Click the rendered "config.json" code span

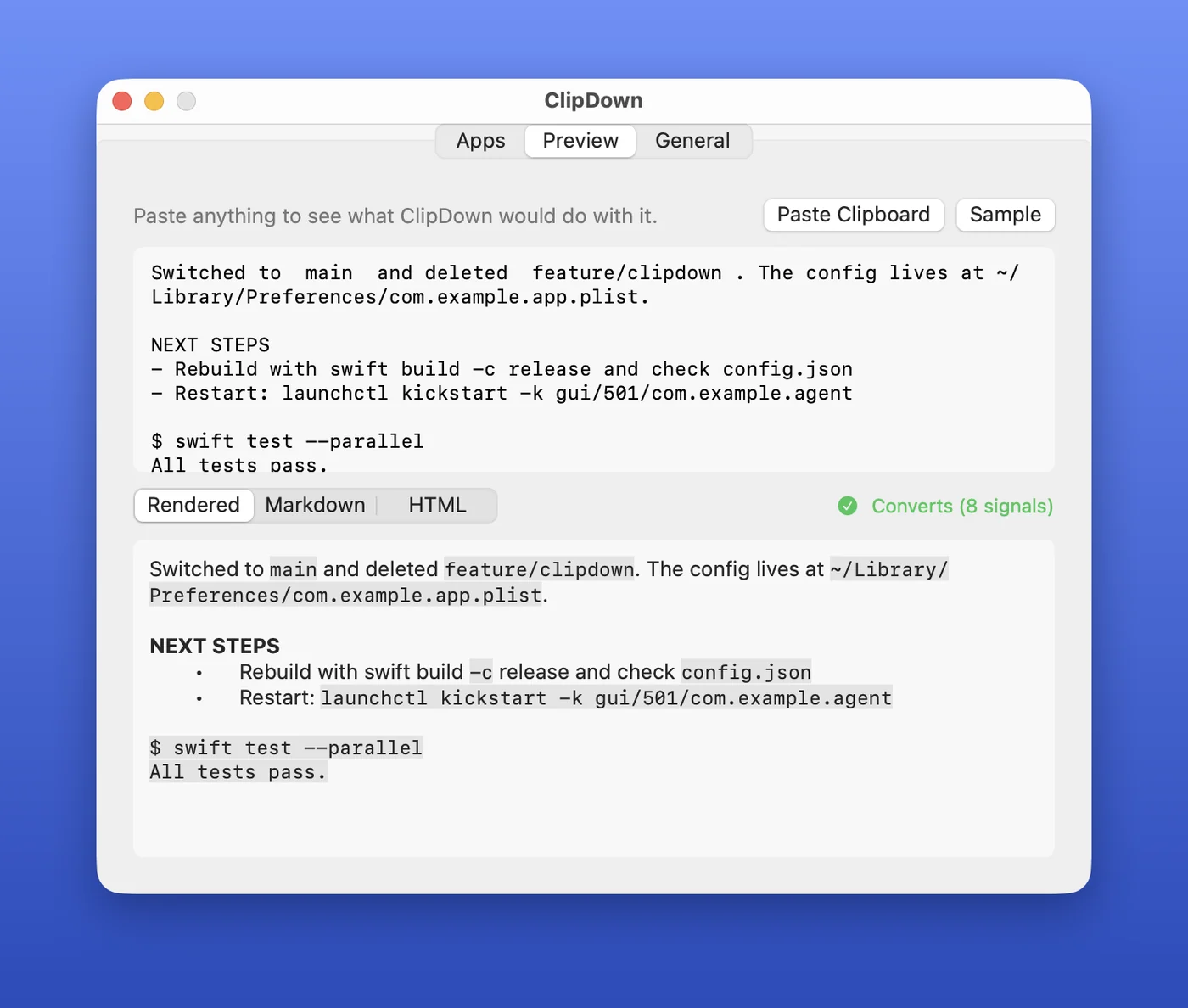[746, 672]
